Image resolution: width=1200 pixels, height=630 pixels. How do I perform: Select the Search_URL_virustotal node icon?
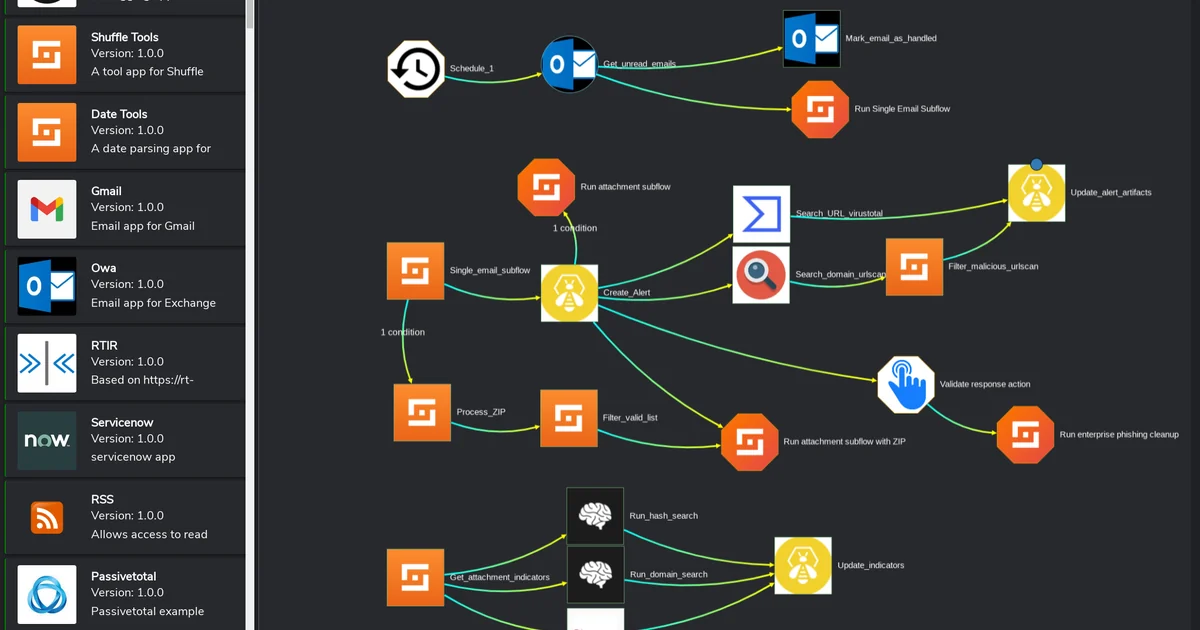(761, 214)
